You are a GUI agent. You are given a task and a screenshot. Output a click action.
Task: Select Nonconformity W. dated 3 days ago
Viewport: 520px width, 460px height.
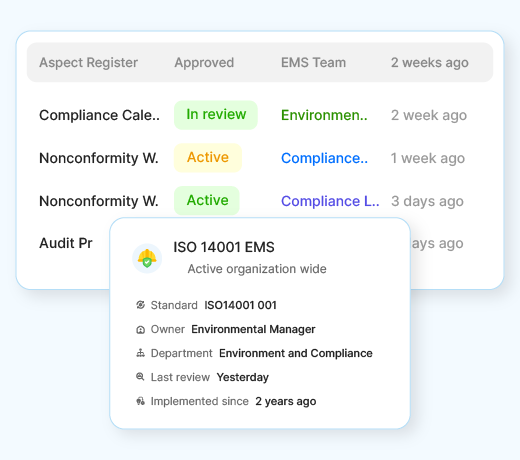coord(99,201)
